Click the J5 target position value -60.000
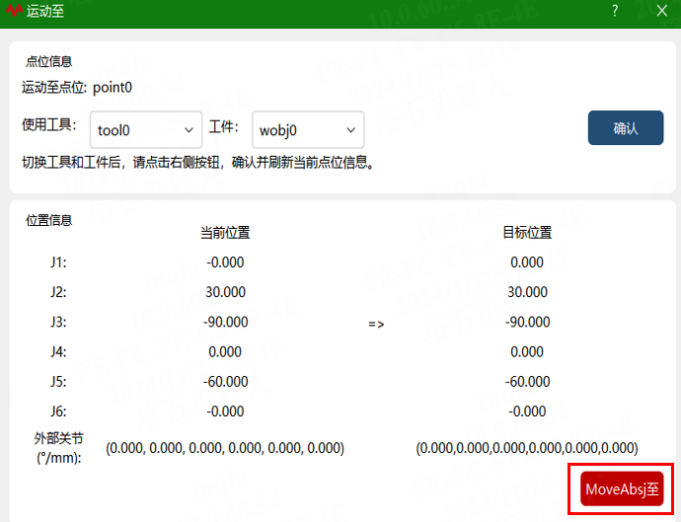 tap(527, 381)
